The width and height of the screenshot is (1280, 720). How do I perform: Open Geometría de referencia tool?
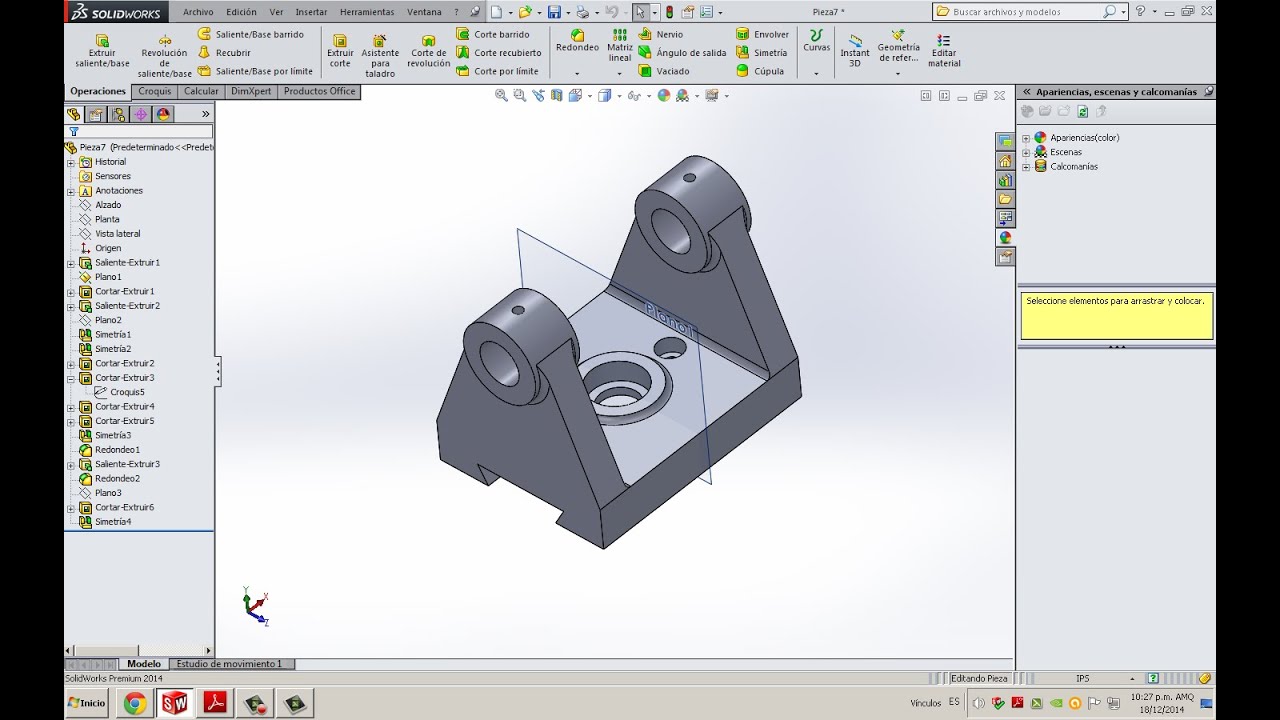(898, 46)
